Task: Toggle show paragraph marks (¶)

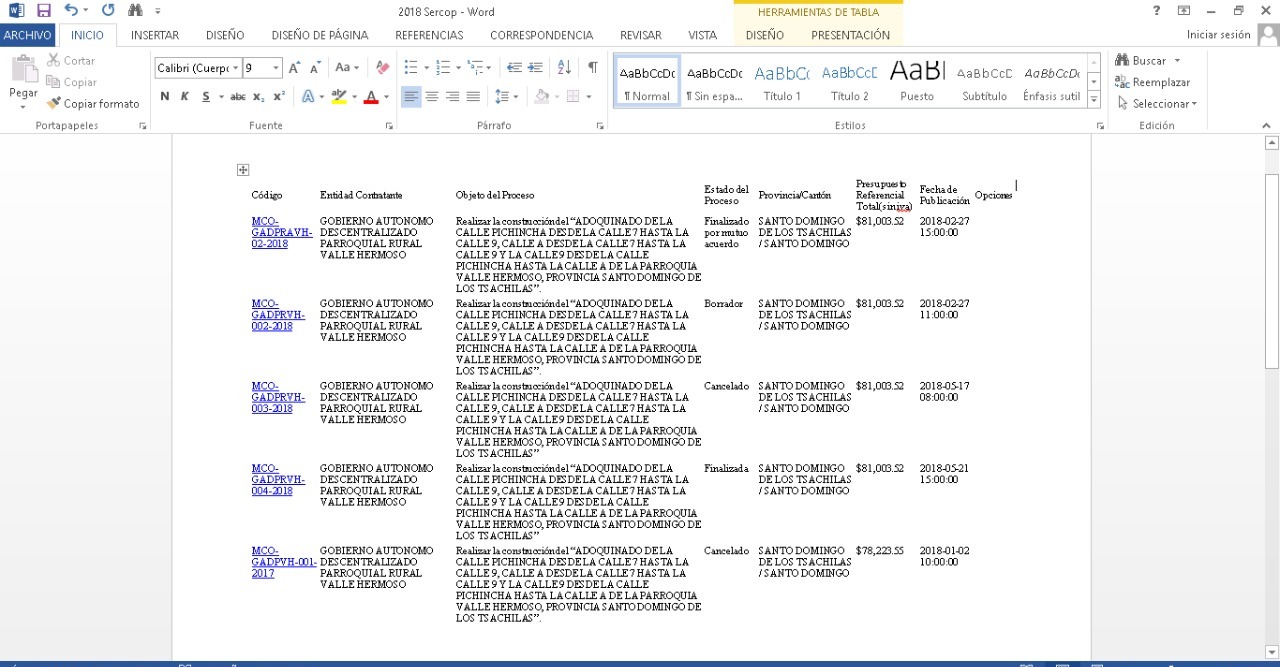Action: pyautogui.click(x=592, y=68)
